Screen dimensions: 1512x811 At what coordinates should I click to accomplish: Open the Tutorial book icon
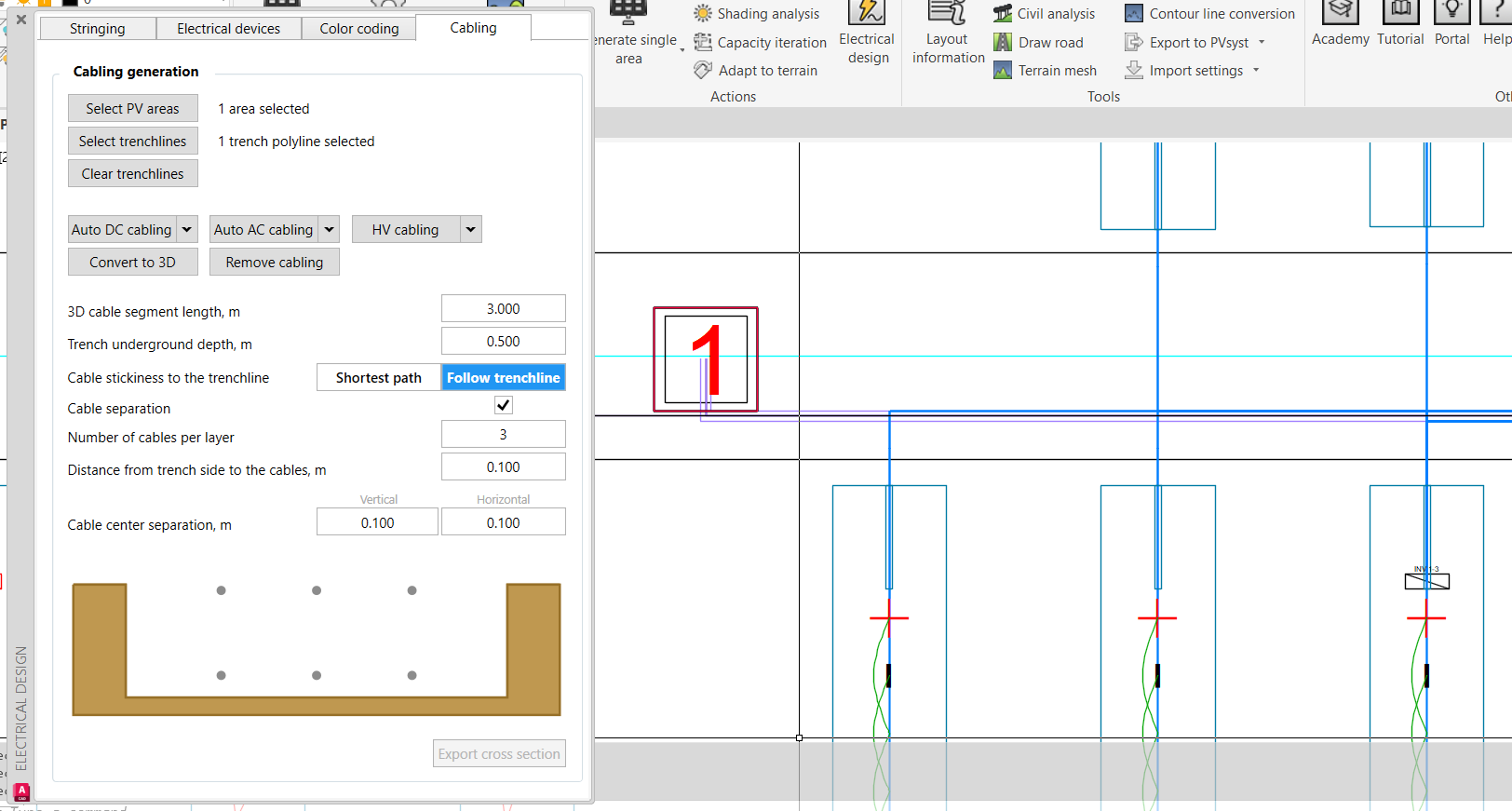pyautogui.click(x=1400, y=11)
